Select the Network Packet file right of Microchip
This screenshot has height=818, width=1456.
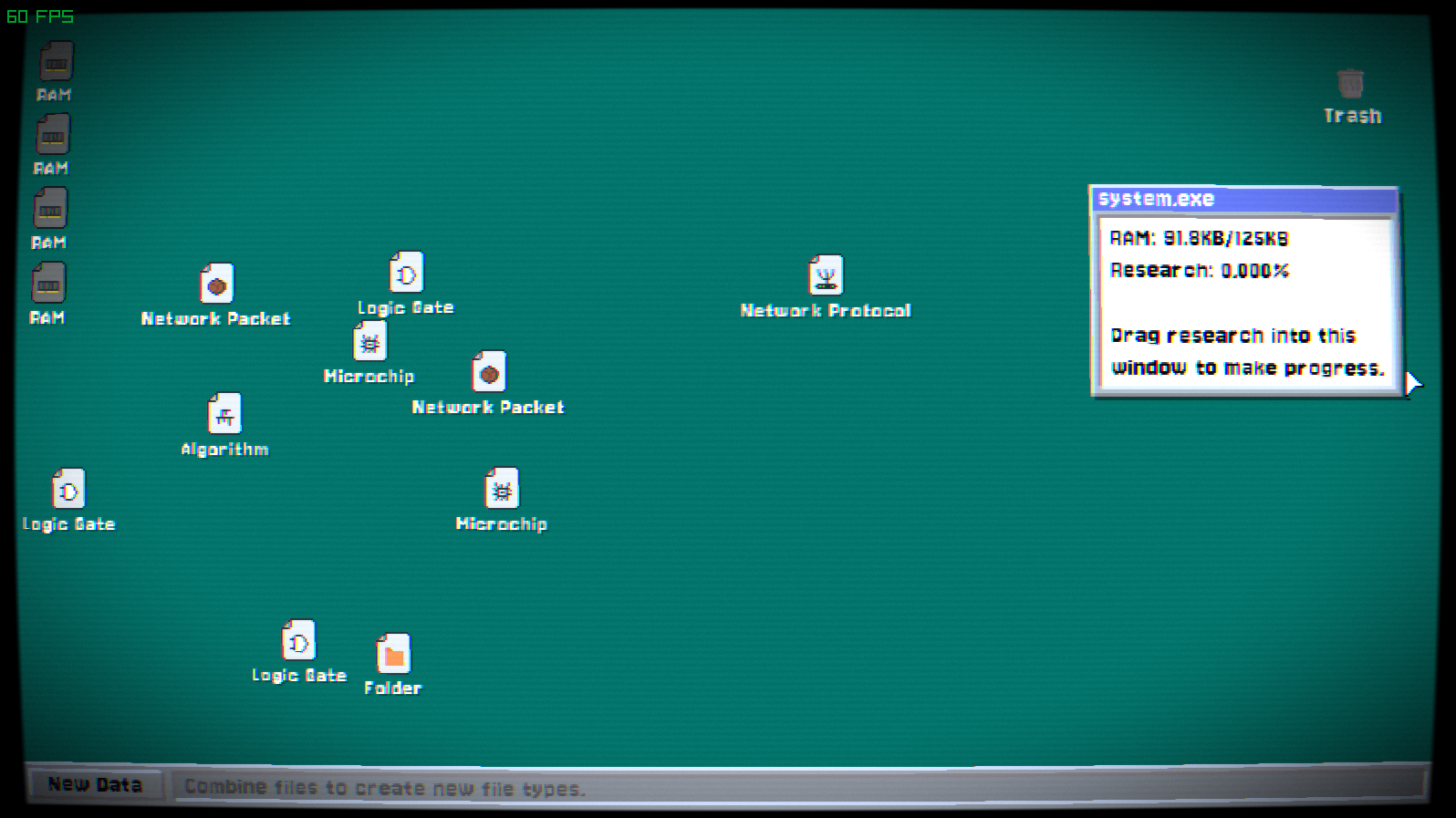click(489, 372)
